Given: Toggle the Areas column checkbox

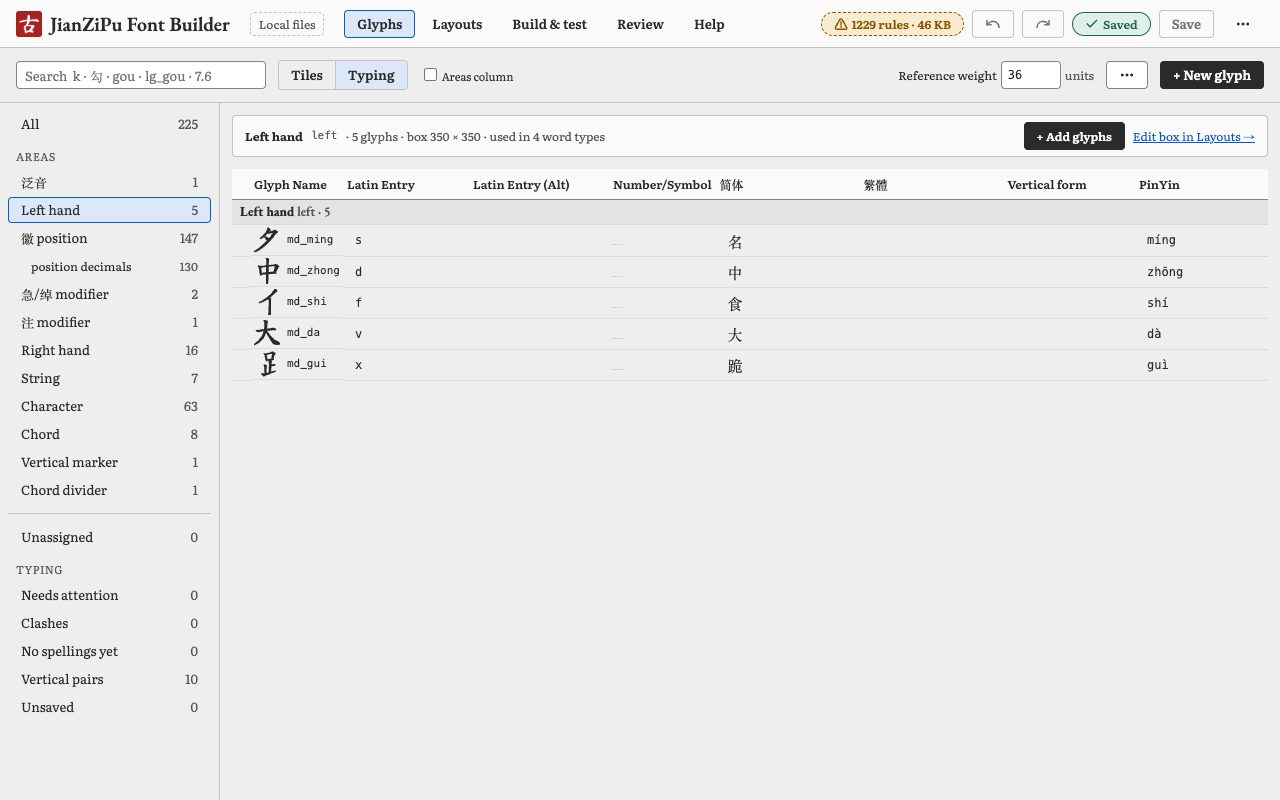Looking at the screenshot, I should click(431, 74).
